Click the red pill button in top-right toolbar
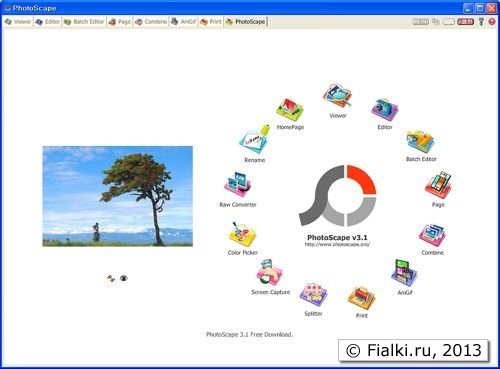 click(465, 22)
